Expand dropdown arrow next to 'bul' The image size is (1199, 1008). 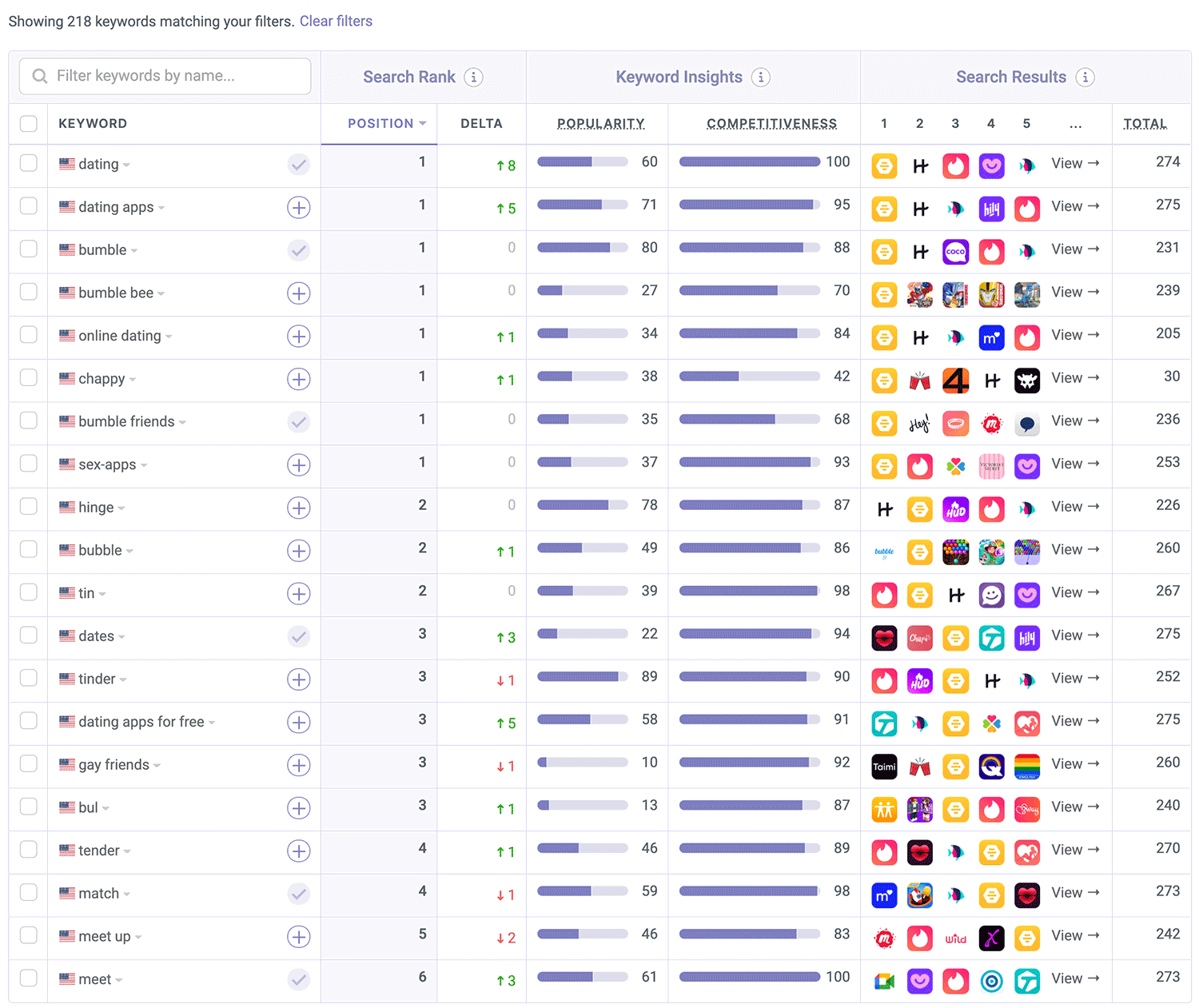[106, 809]
